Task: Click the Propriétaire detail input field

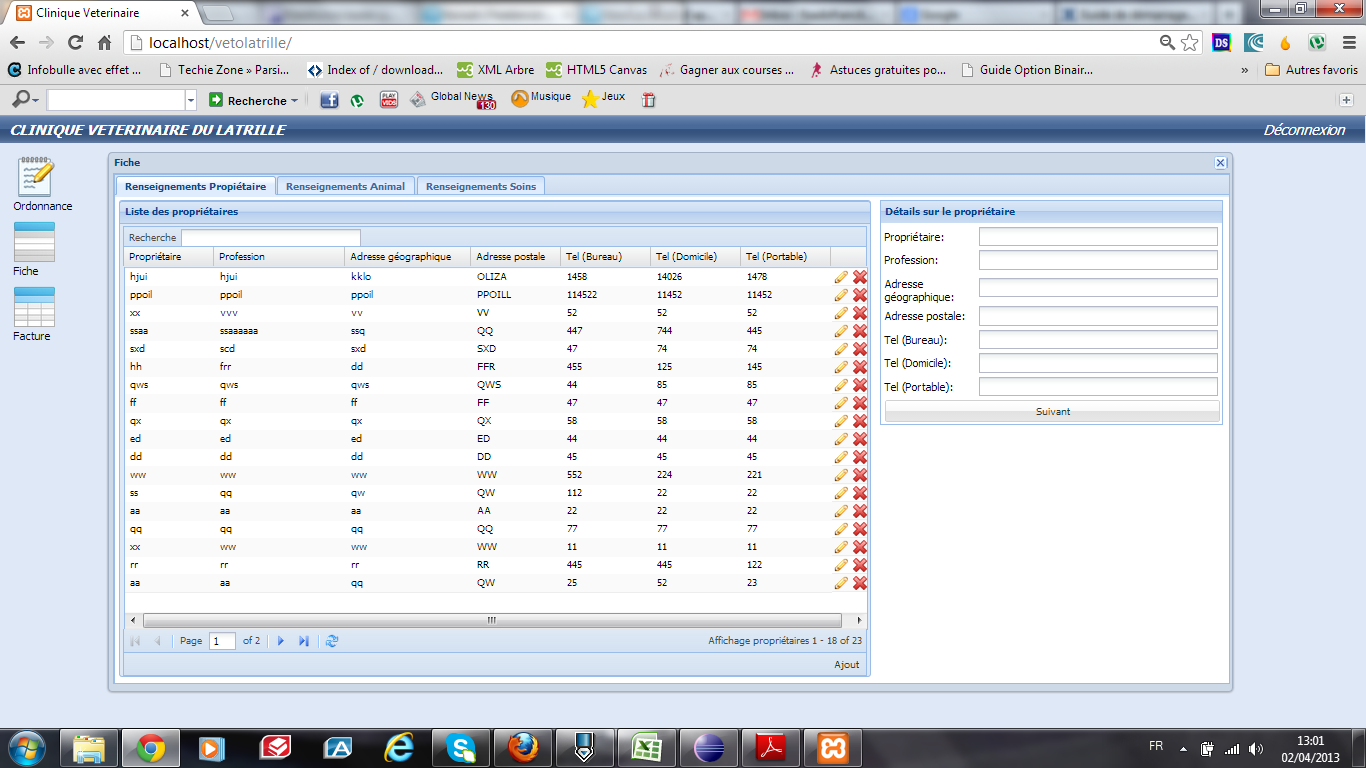Action: point(1098,237)
